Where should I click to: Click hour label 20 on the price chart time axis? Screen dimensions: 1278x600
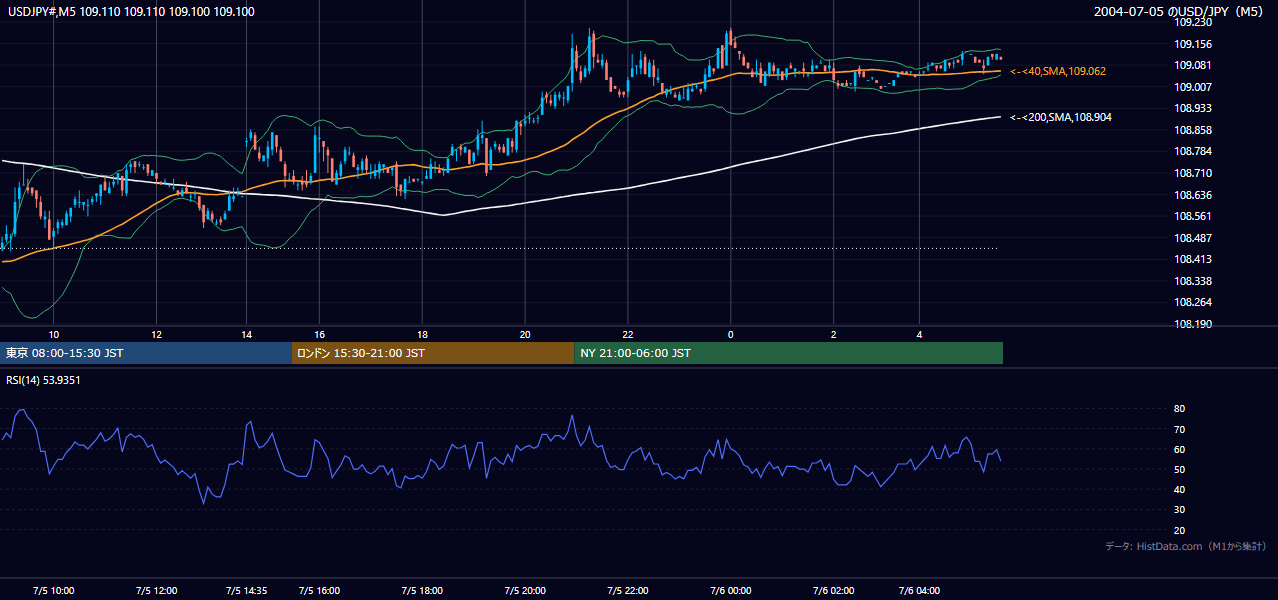[525, 334]
